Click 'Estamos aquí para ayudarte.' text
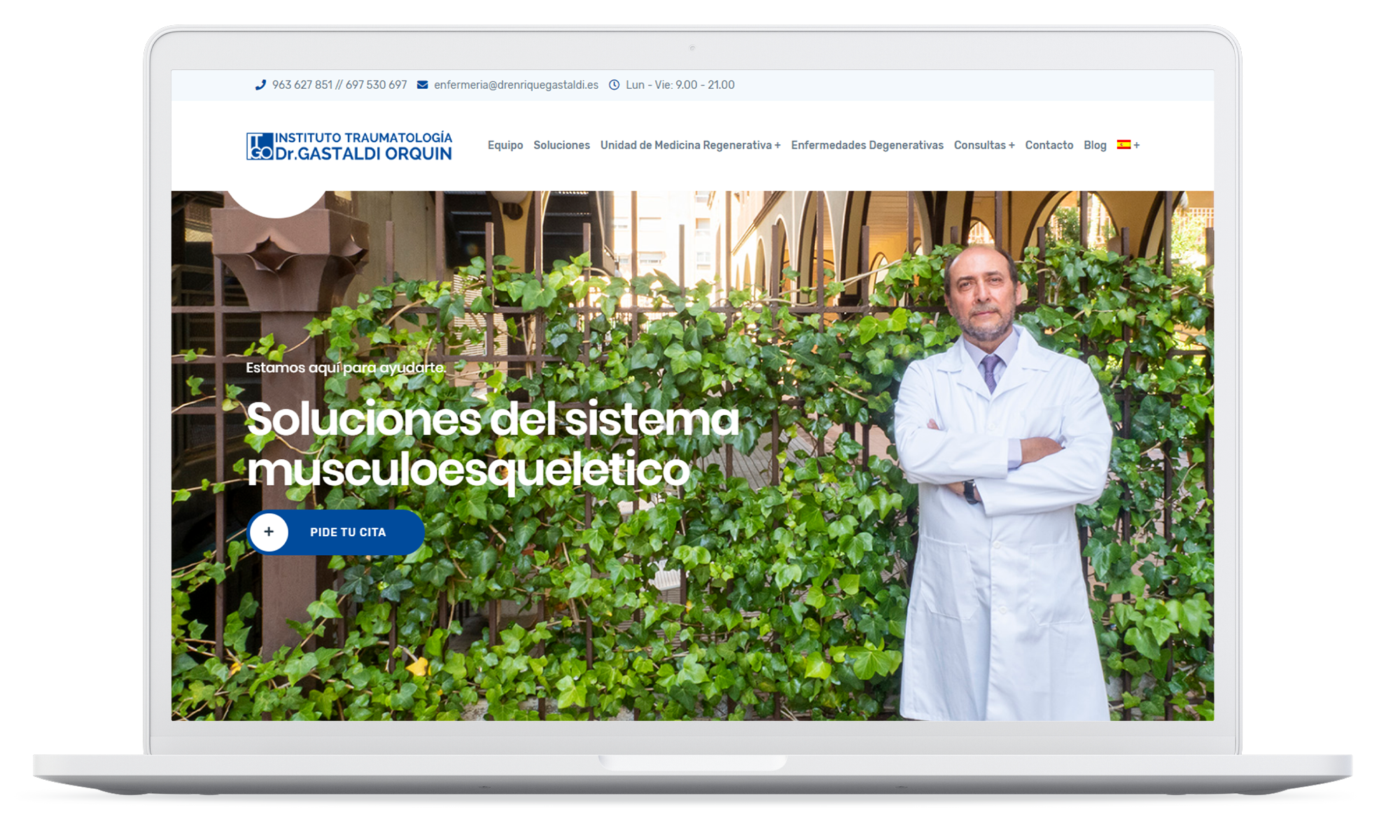This screenshot has width=1400, height=840. click(x=346, y=367)
